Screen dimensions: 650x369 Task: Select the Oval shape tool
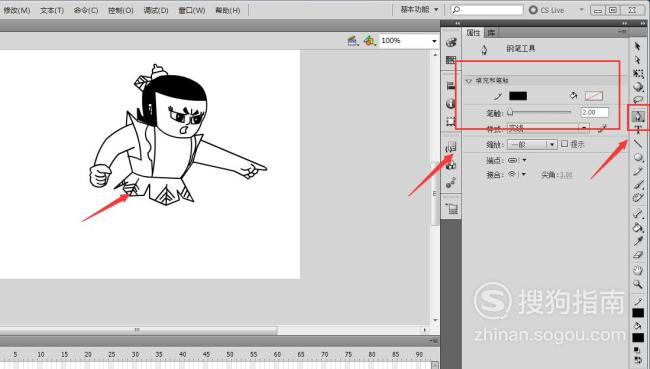(638, 158)
